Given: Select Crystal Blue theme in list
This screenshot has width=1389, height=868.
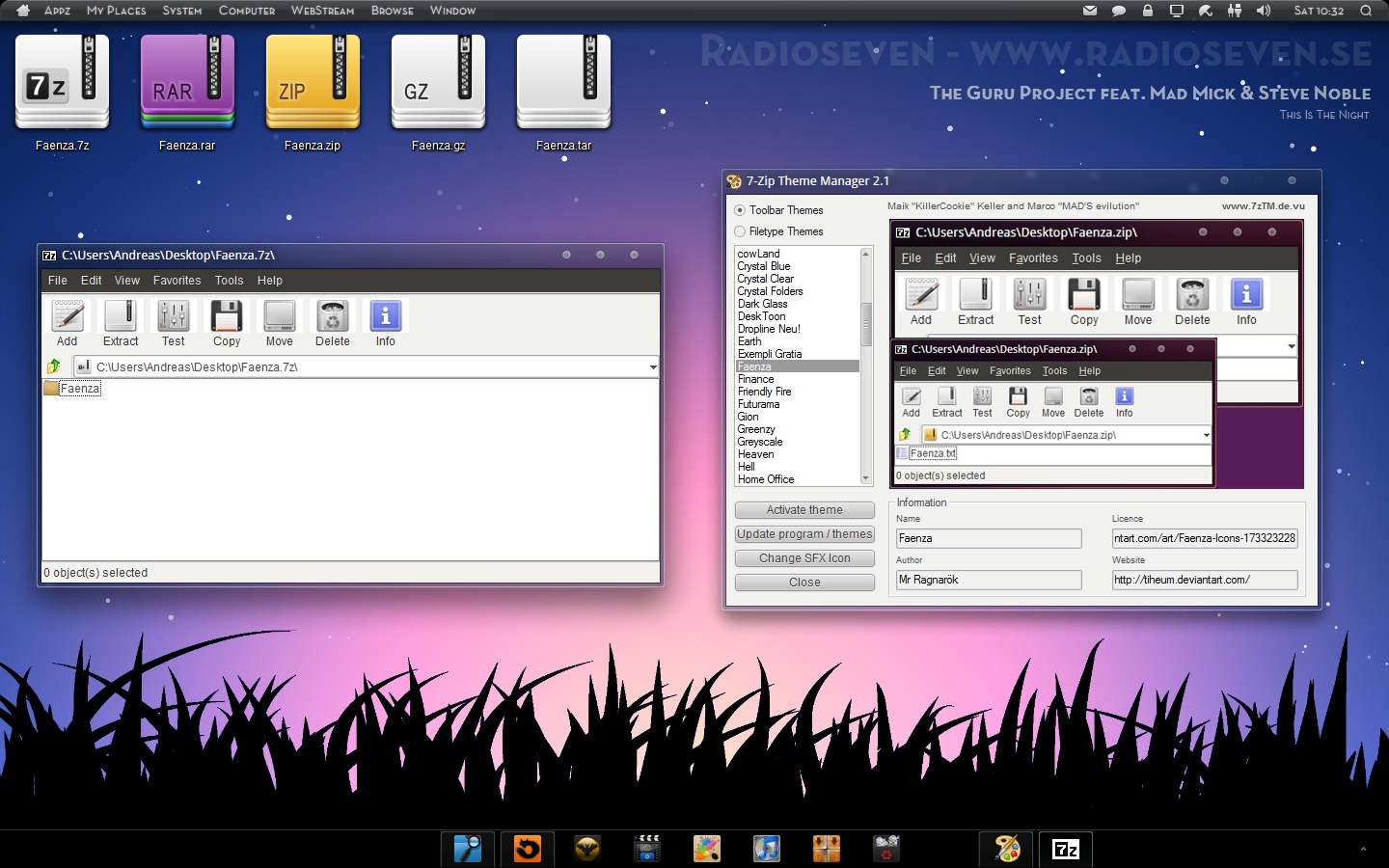Looking at the screenshot, I should pos(764,266).
